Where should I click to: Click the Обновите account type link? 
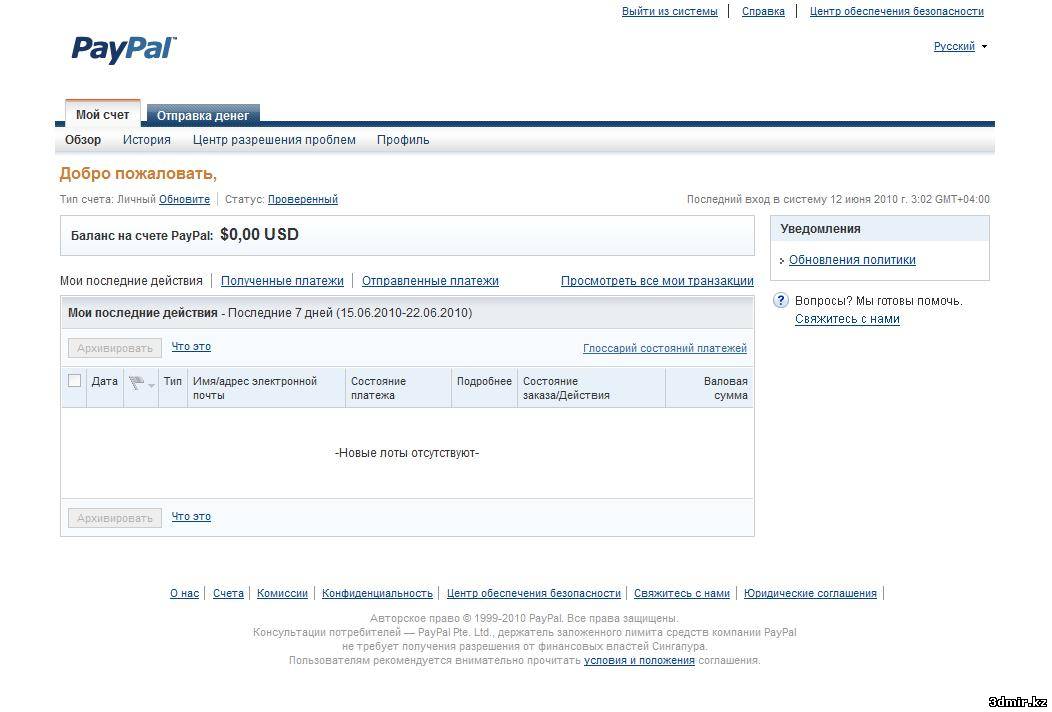point(185,199)
